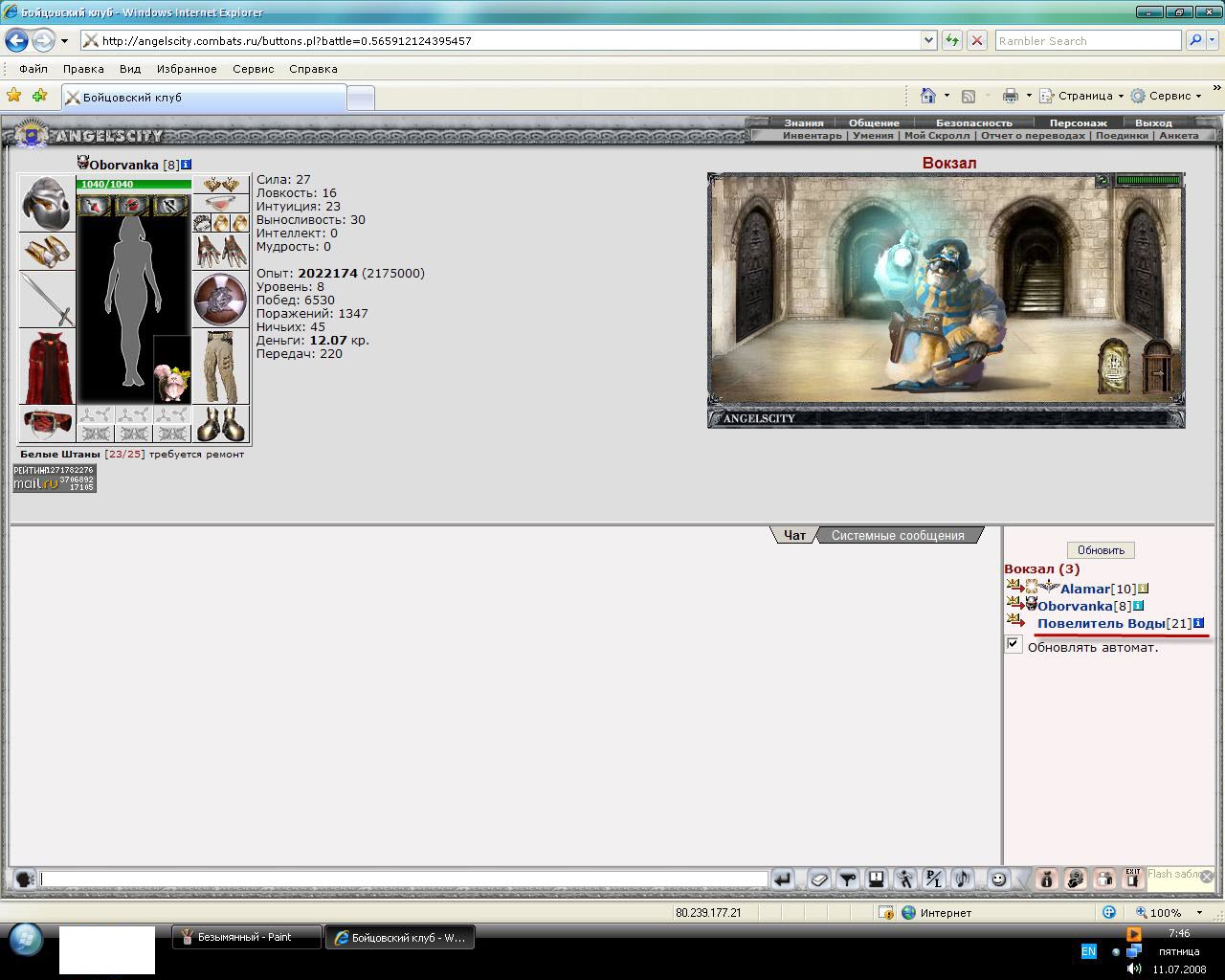Click the helmet equipment slot

pyautogui.click(x=47, y=203)
